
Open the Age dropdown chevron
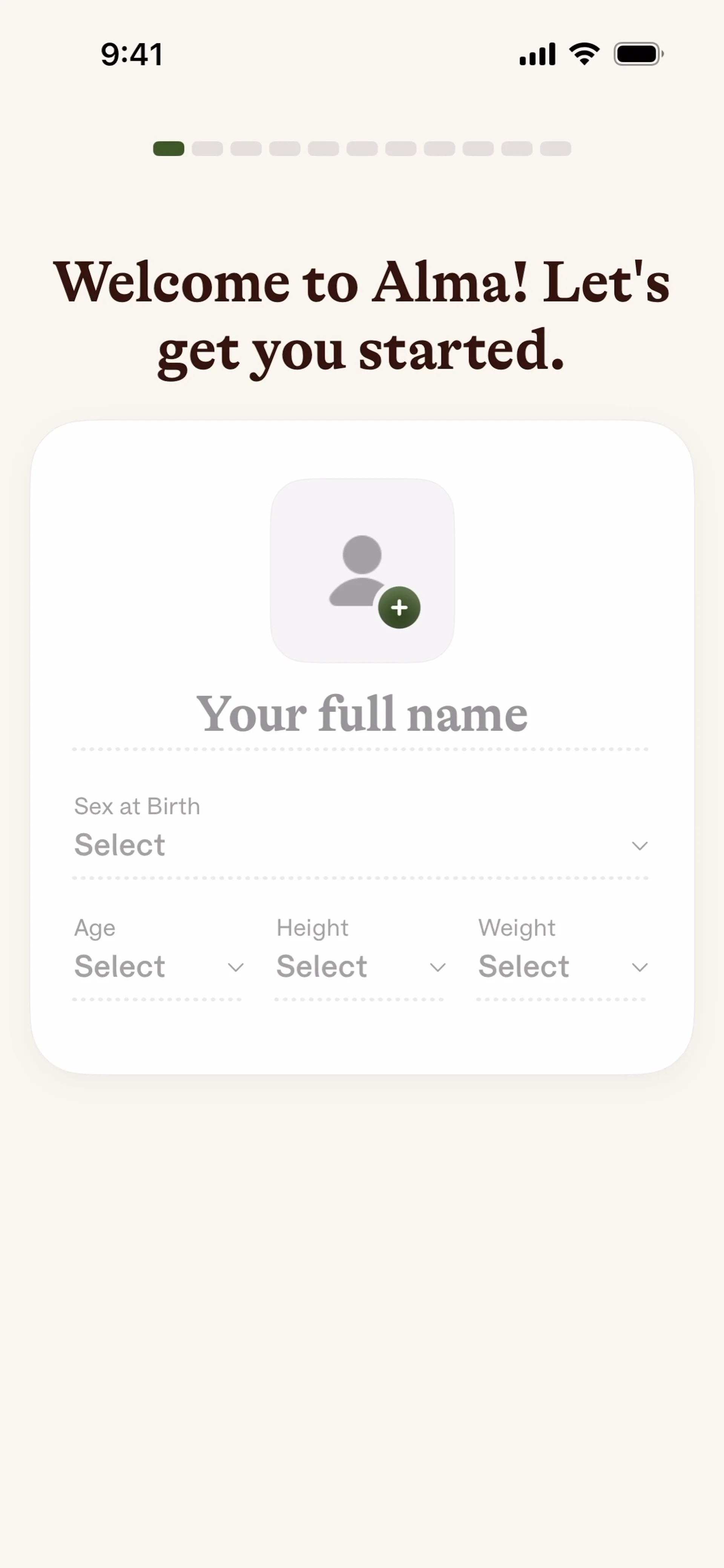236,967
